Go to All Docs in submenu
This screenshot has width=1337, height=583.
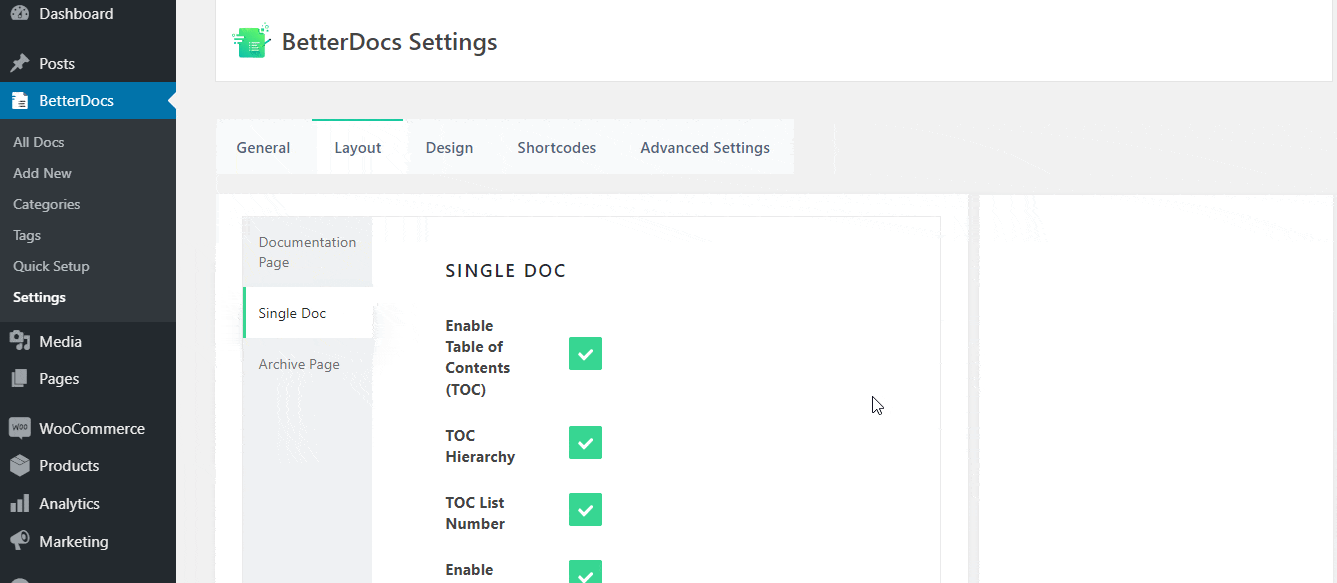38,142
